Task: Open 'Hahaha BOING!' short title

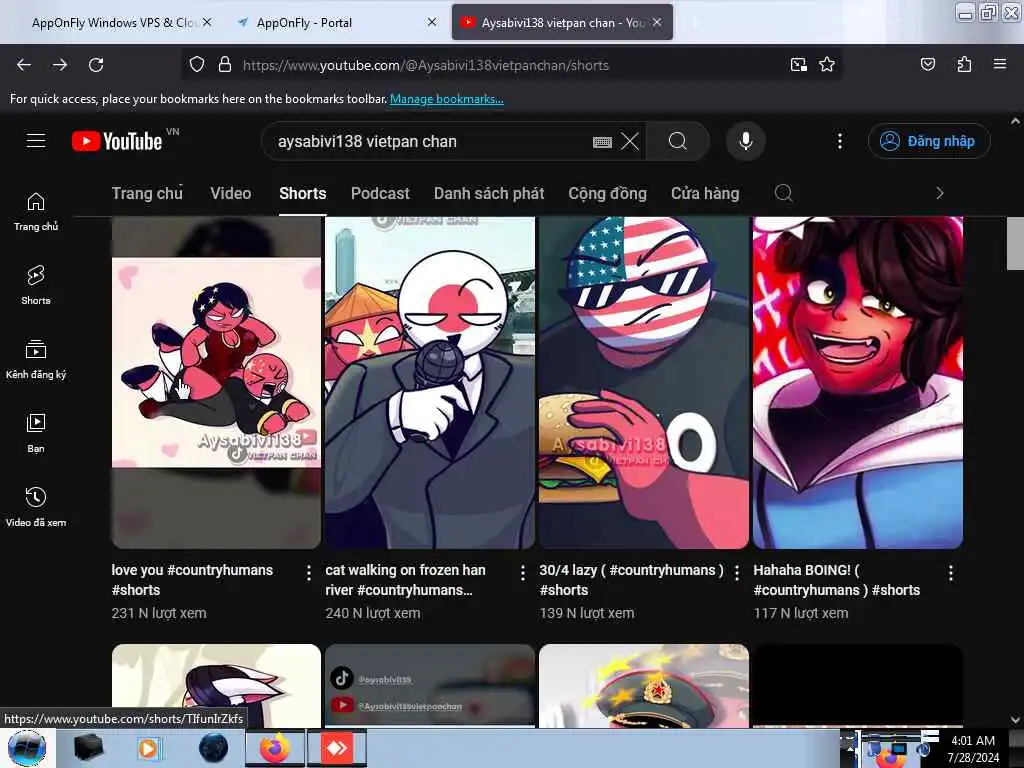Action: click(836, 580)
